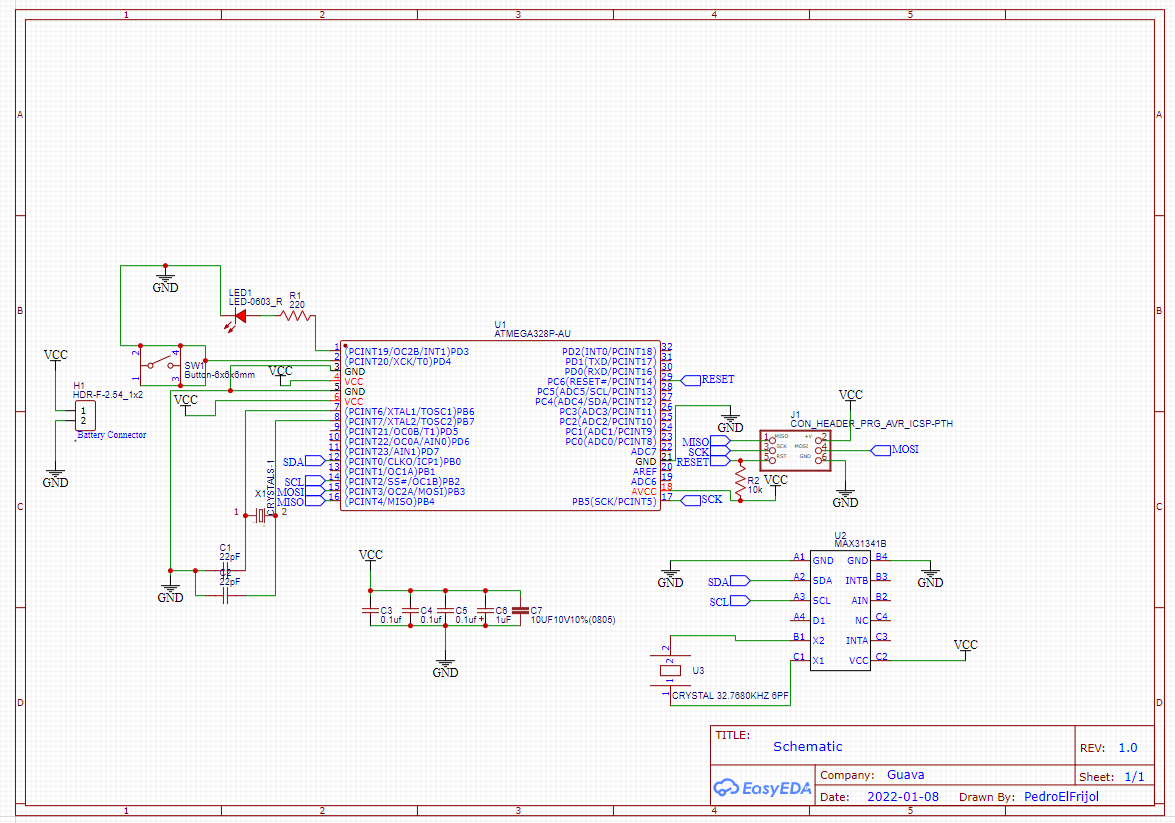Click pin label 'PB5(SCK/PCINT5)'
The image size is (1175, 823).
click(x=614, y=501)
